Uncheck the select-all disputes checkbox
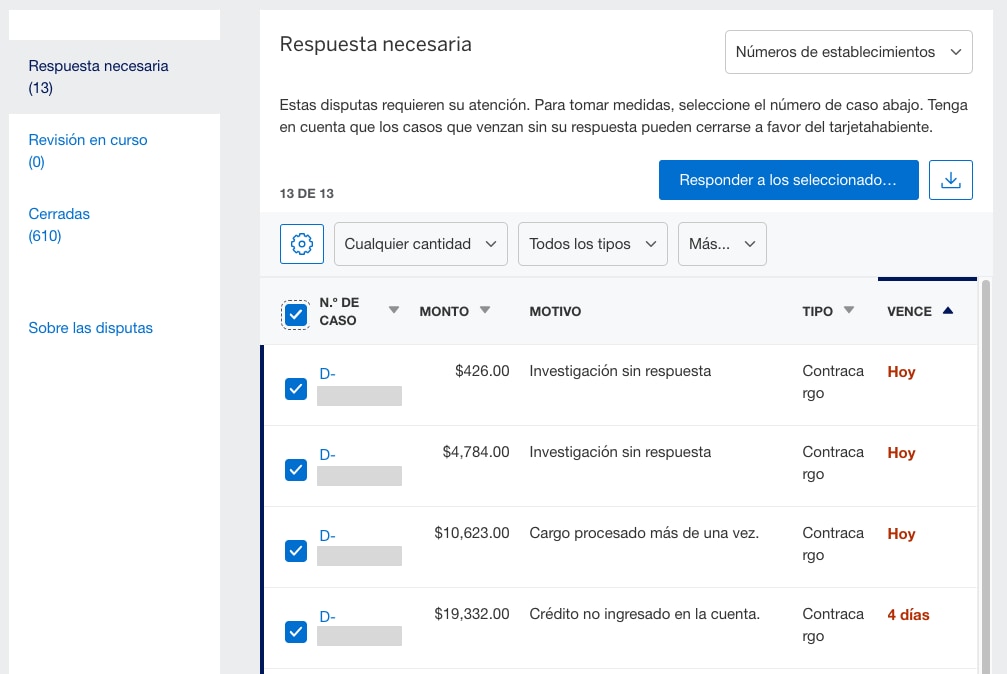Image resolution: width=1007 pixels, height=674 pixels. (295, 314)
